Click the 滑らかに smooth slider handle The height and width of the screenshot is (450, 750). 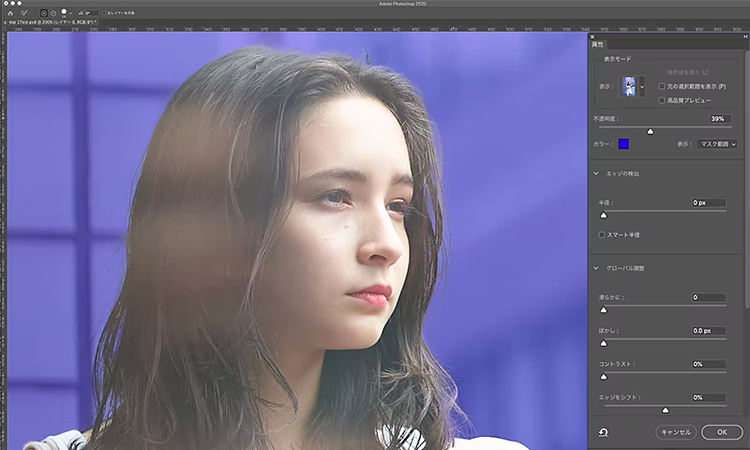tap(604, 310)
